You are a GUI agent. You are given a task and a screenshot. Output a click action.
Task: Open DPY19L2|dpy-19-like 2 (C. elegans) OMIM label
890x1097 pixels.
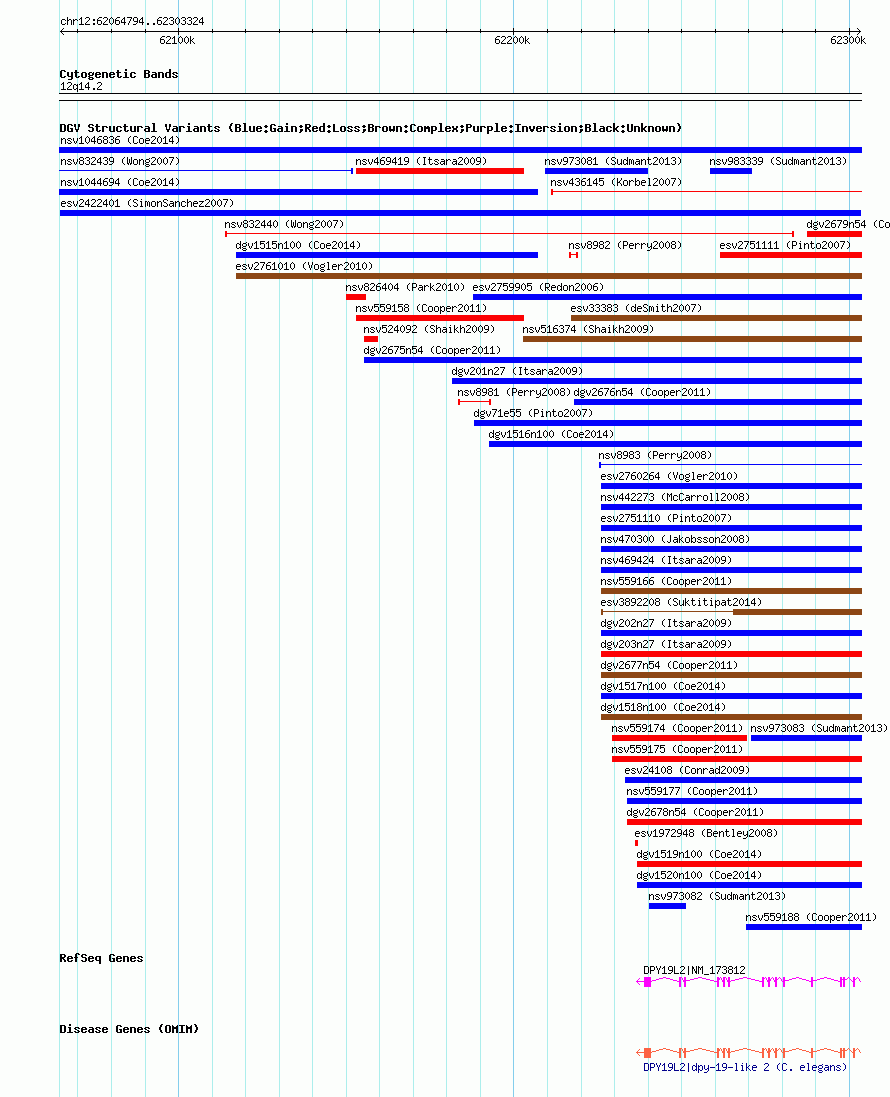[745, 1067]
